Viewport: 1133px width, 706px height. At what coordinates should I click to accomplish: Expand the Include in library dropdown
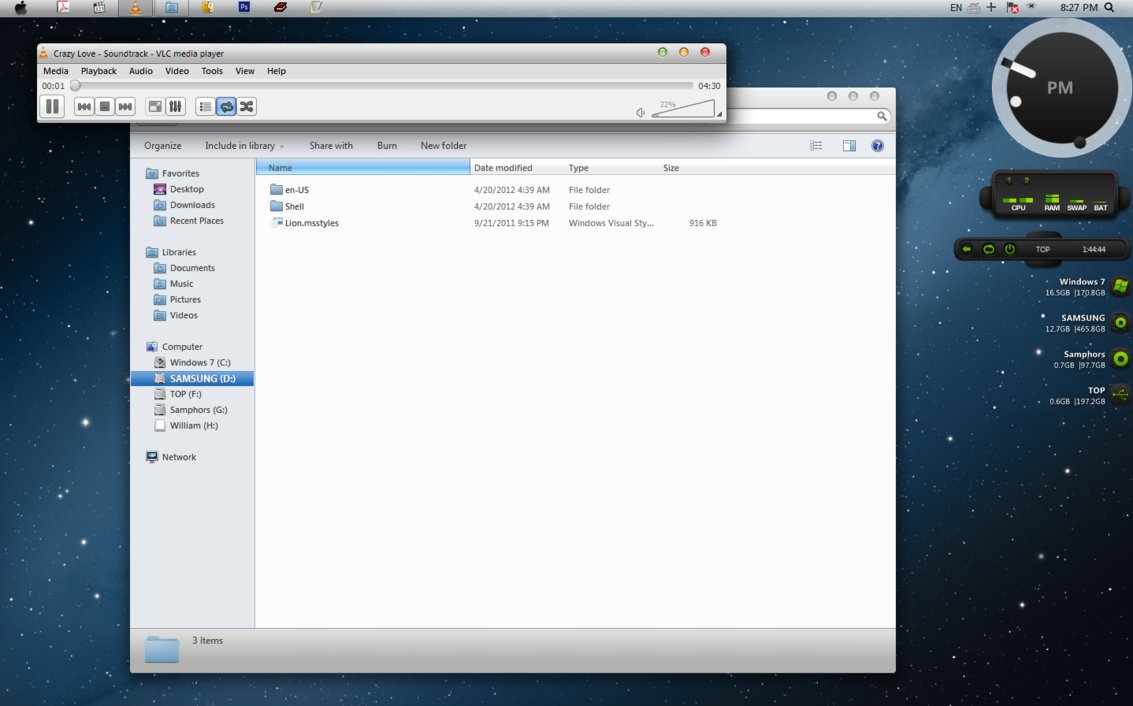pyautogui.click(x=244, y=146)
